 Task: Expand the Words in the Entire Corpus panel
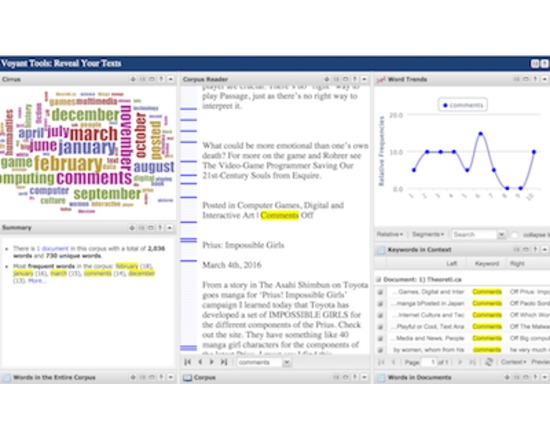click(171, 378)
